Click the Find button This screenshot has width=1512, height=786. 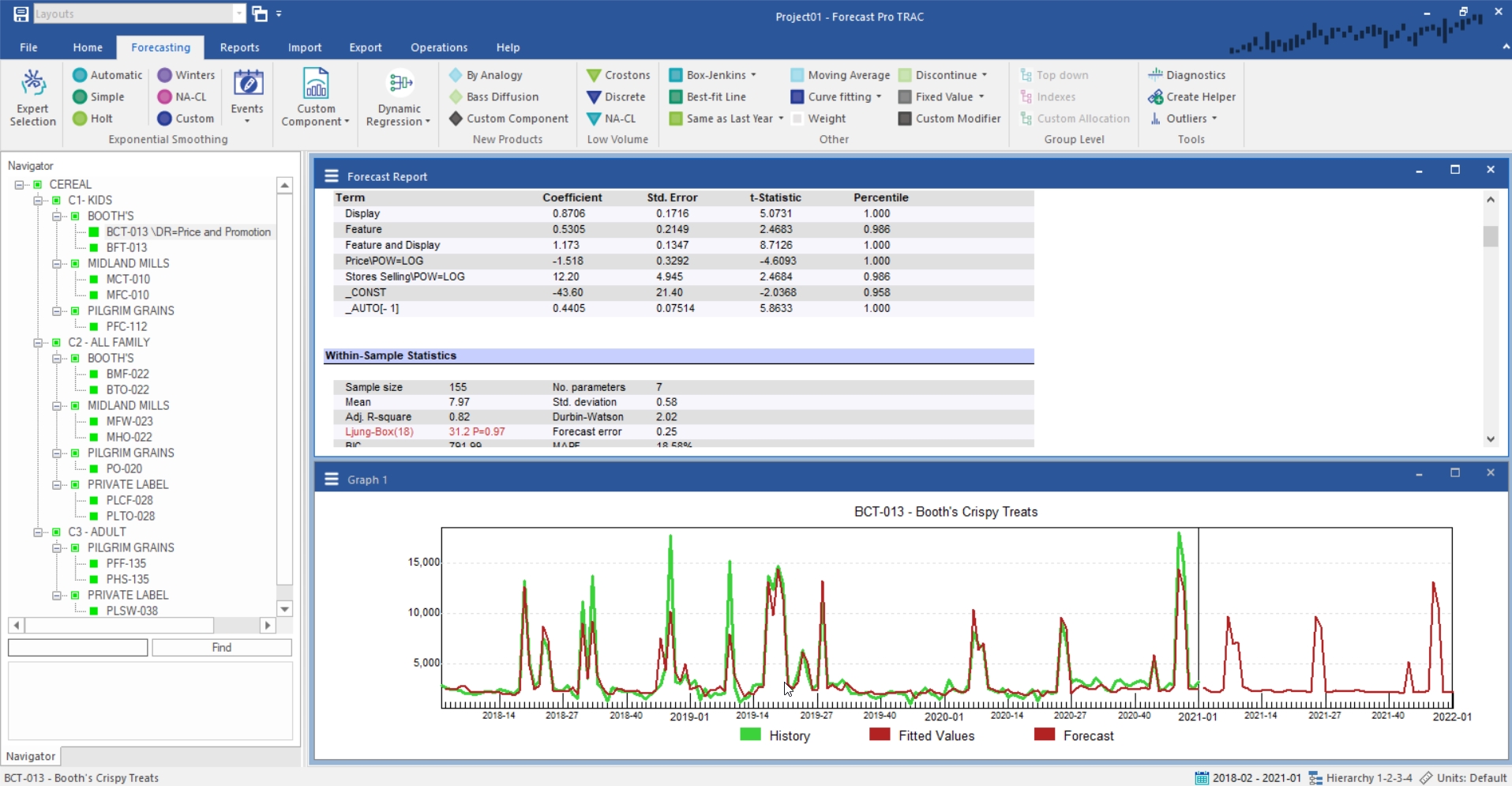tap(222, 648)
